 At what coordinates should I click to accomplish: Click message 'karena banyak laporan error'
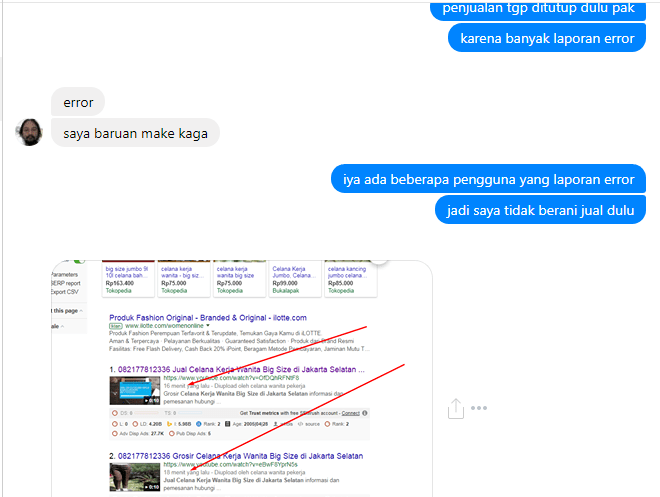tap(547, 38)
